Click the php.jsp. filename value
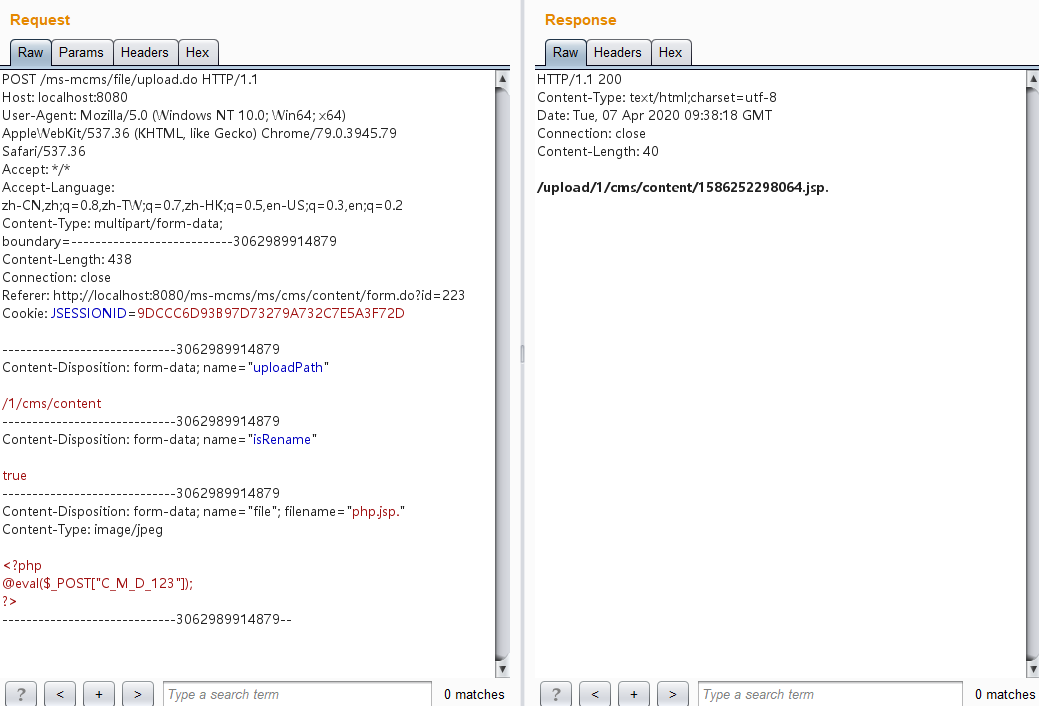 click(x=376, y=512)
